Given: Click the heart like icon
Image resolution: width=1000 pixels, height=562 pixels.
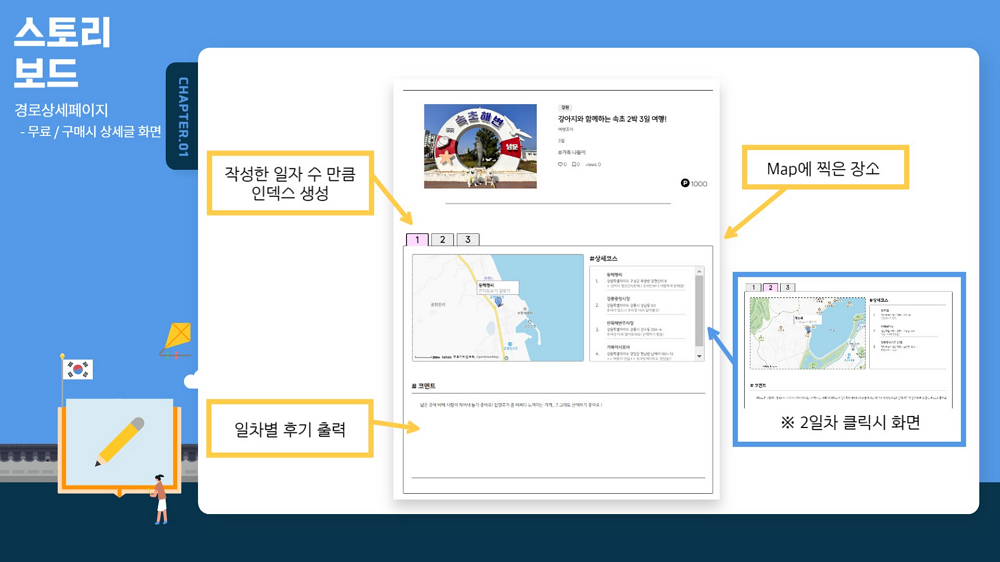Looking at the screenshot, I should click(560, 164).
